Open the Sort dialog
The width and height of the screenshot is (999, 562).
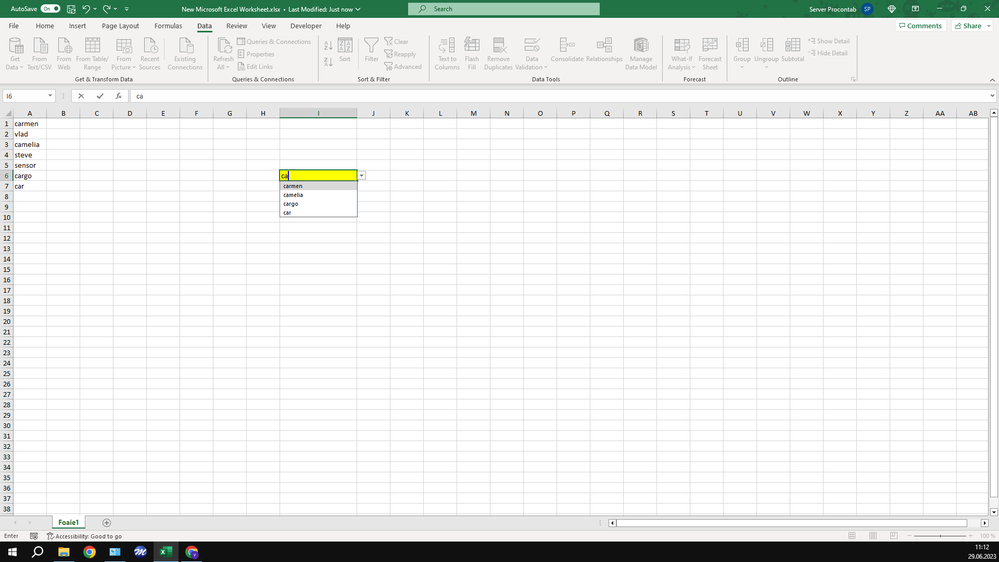pos(345,50)
